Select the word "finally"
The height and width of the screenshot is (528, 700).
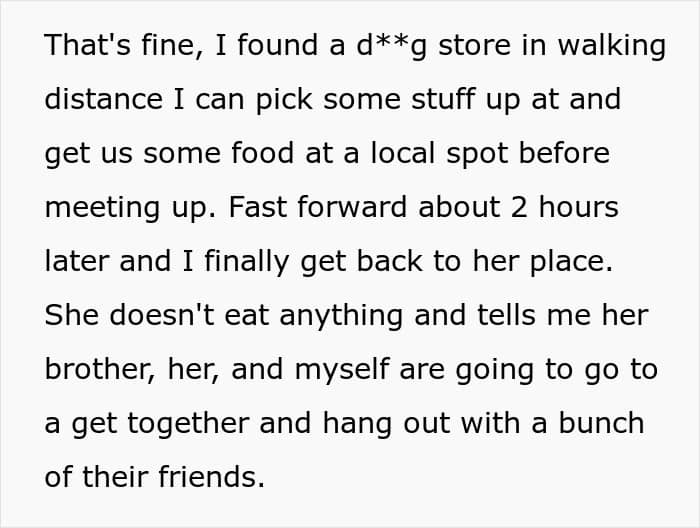(247, 262)
